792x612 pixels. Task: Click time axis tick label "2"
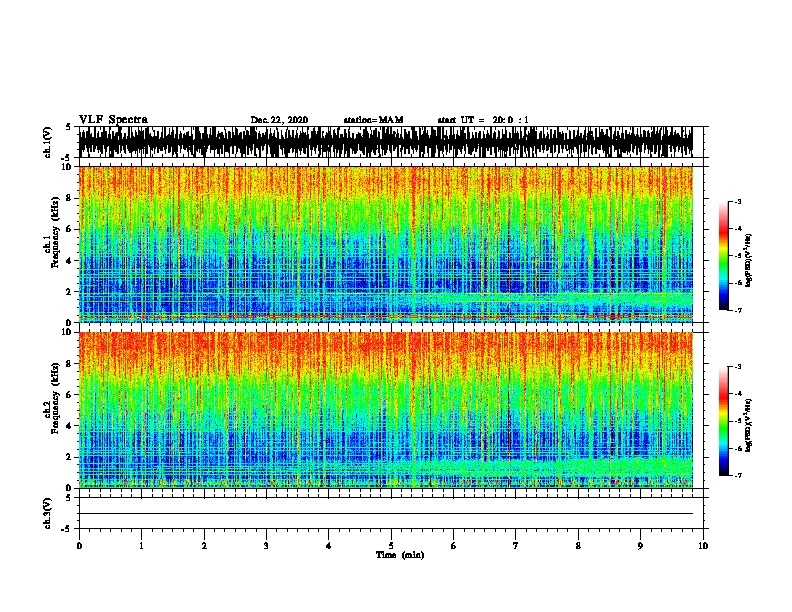tap(204, 546)
